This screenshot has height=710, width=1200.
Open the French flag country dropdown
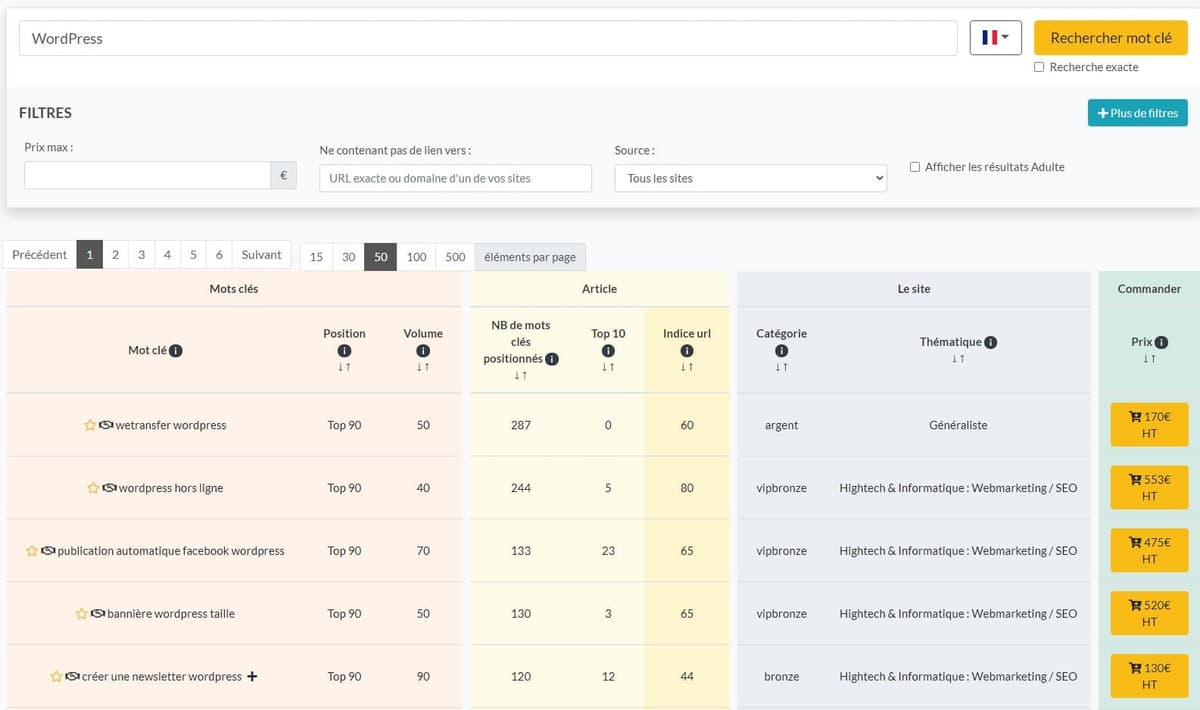pos(995,38)
